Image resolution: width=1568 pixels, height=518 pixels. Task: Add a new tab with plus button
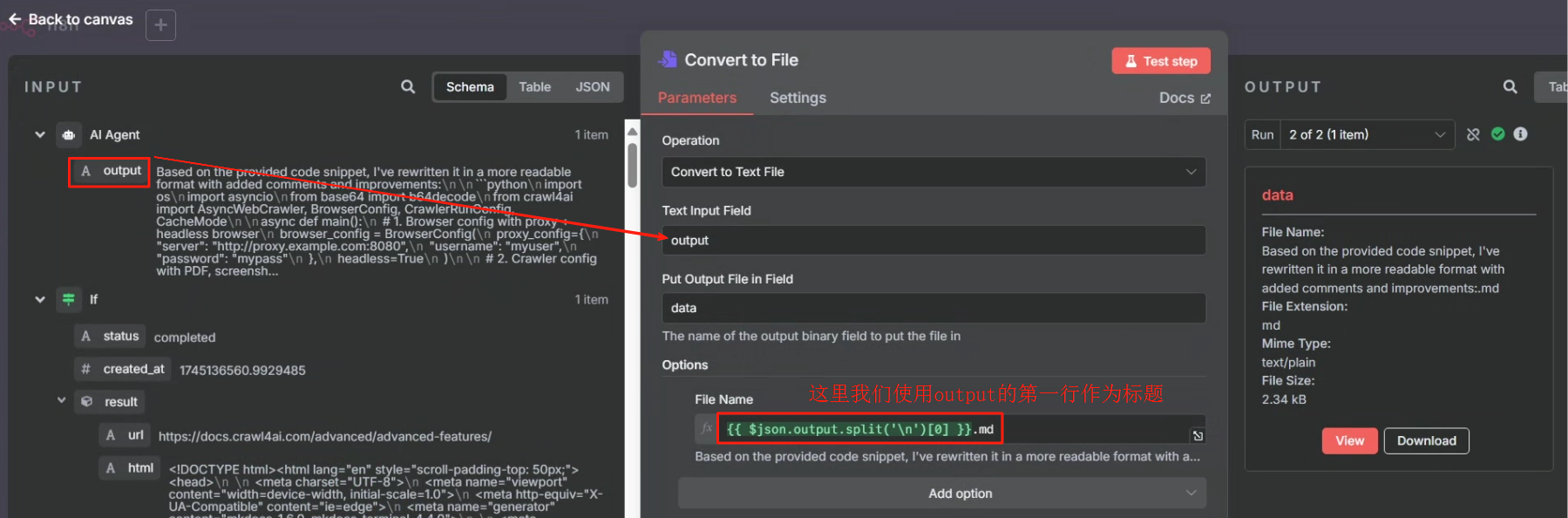pyautogui.click(x=160, y=25)
